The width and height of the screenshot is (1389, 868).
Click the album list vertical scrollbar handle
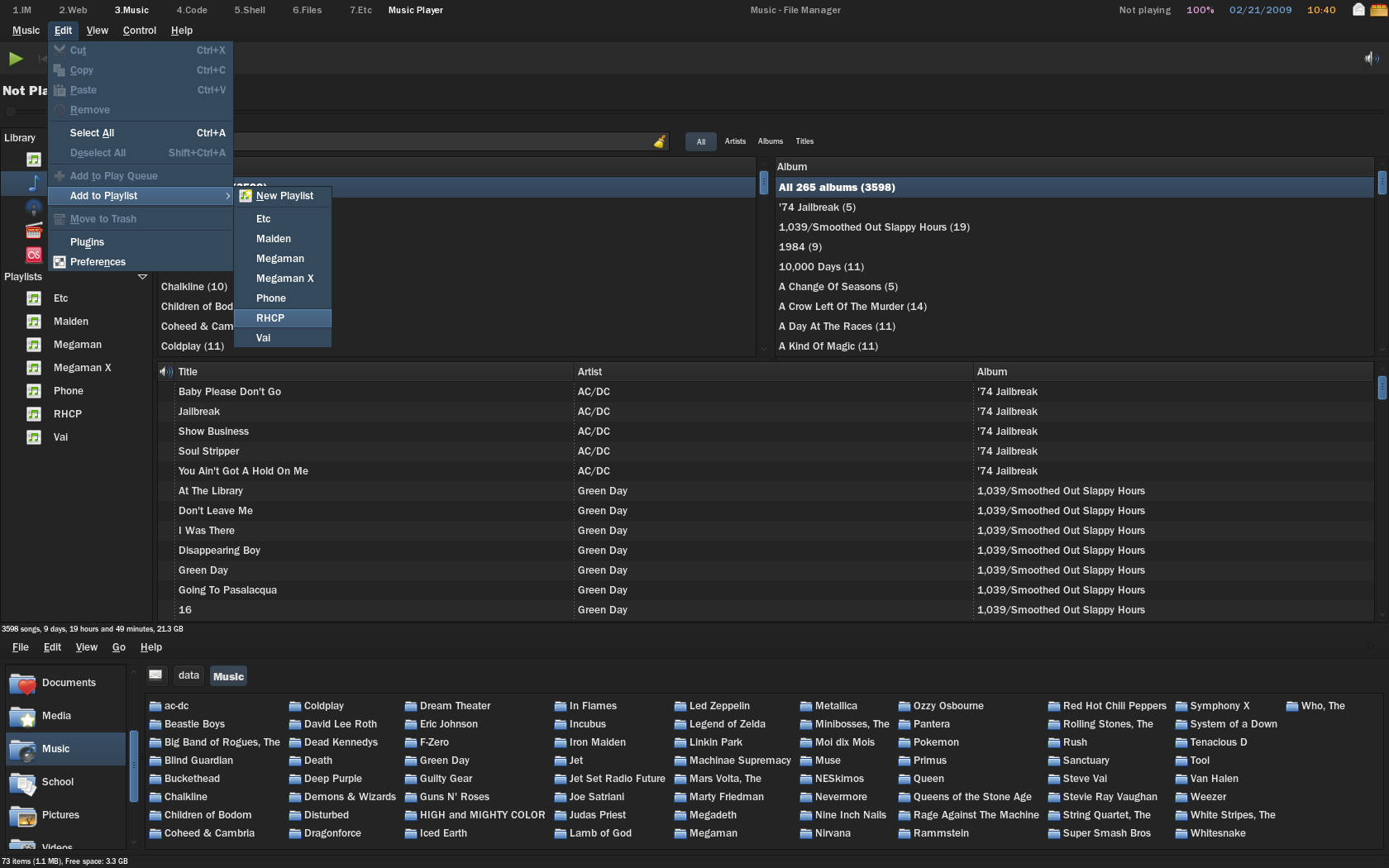click(x=1382, y=183)
